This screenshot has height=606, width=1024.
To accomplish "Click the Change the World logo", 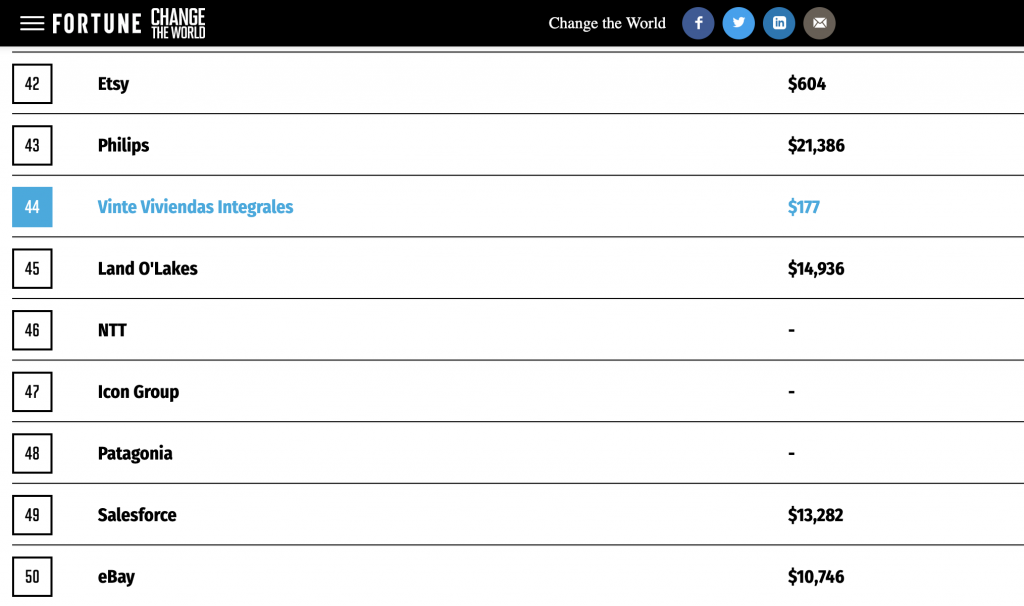I will click(178, 23).
